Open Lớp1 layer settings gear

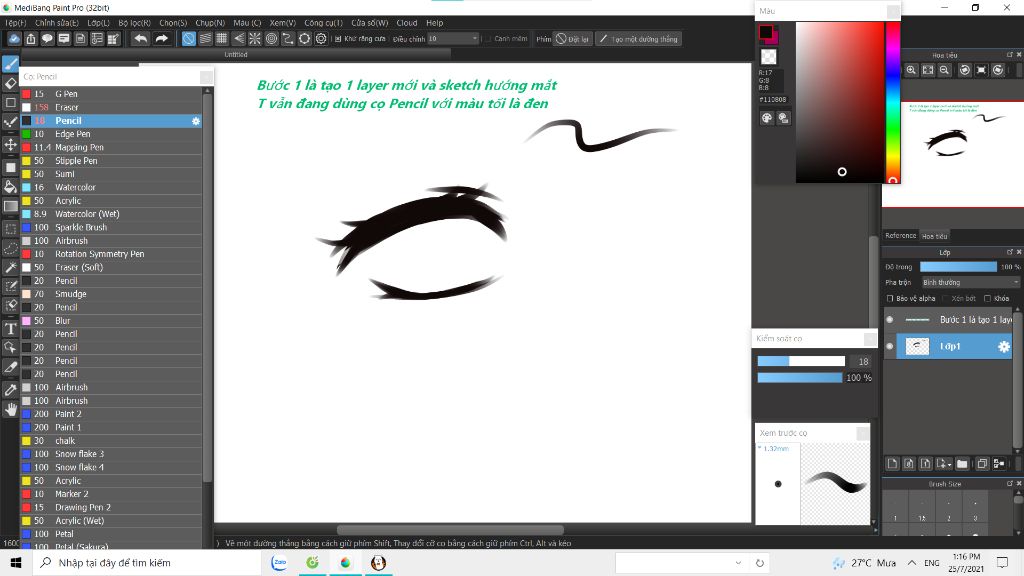click(x=1004, y=347)
